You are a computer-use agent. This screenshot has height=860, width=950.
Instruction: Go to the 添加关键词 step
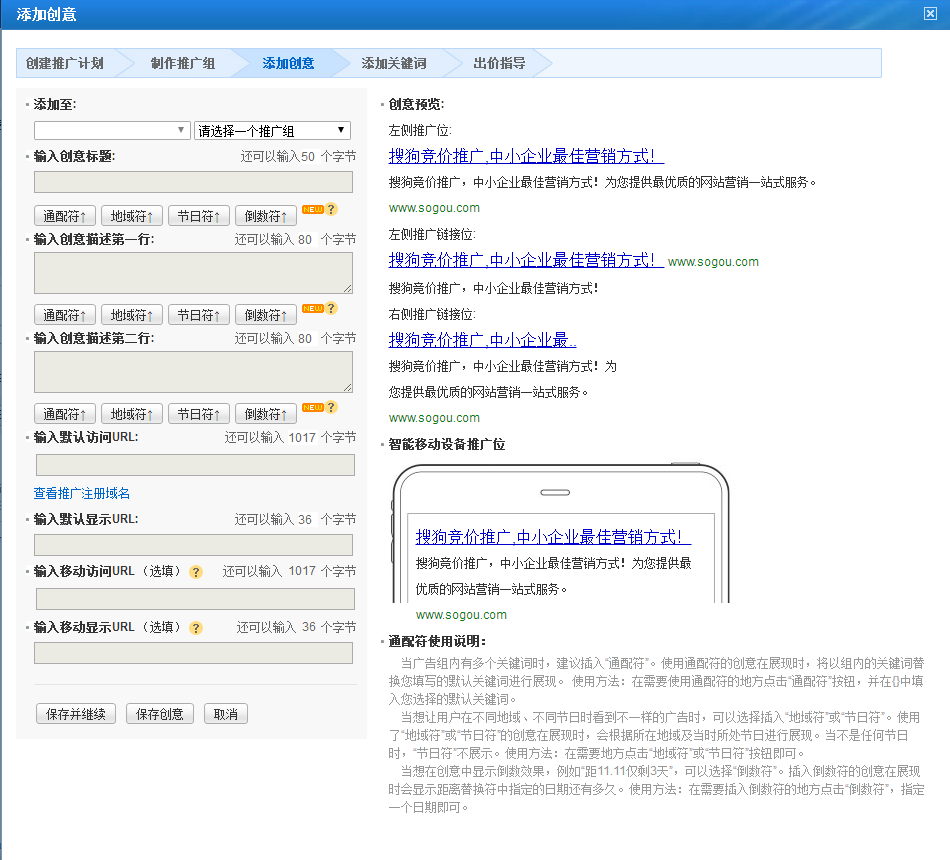click(394, 63)
